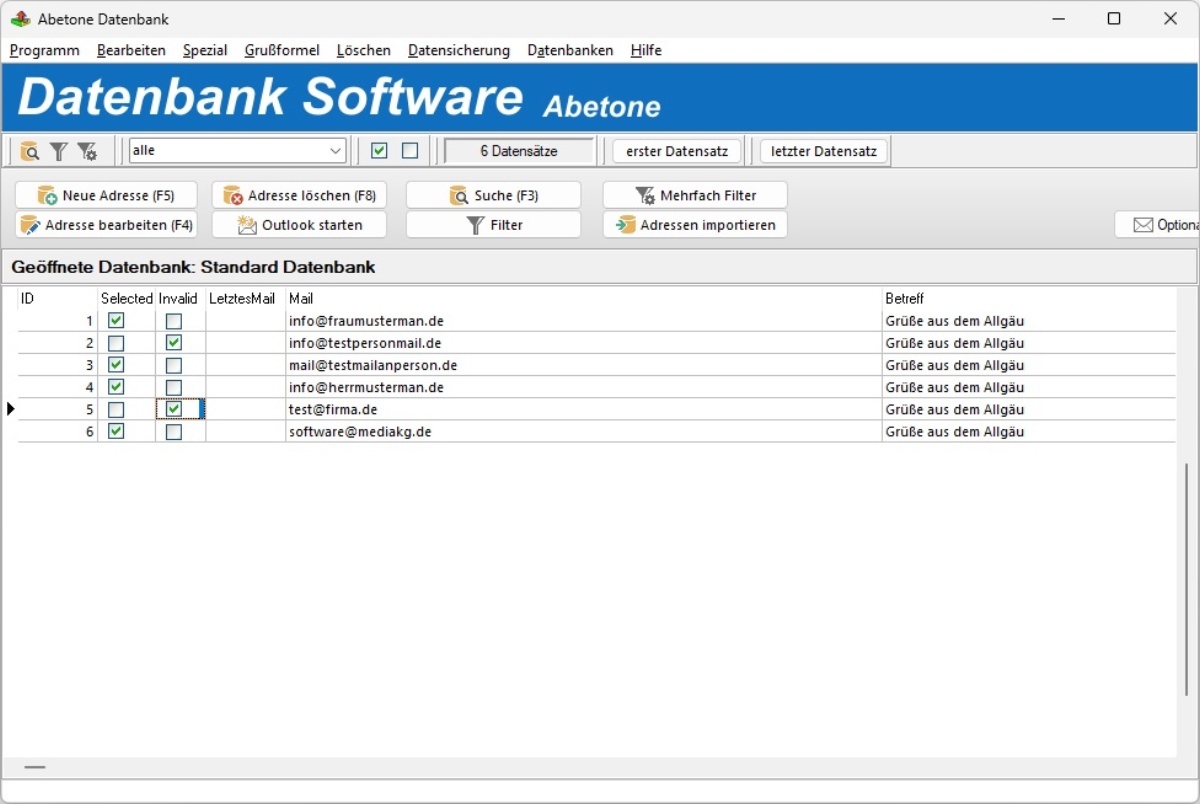This screenshot has width=1200, height=804.
Task: Uncheck Selected for mail@testmailanperson.de
Action: coord(116,365)
